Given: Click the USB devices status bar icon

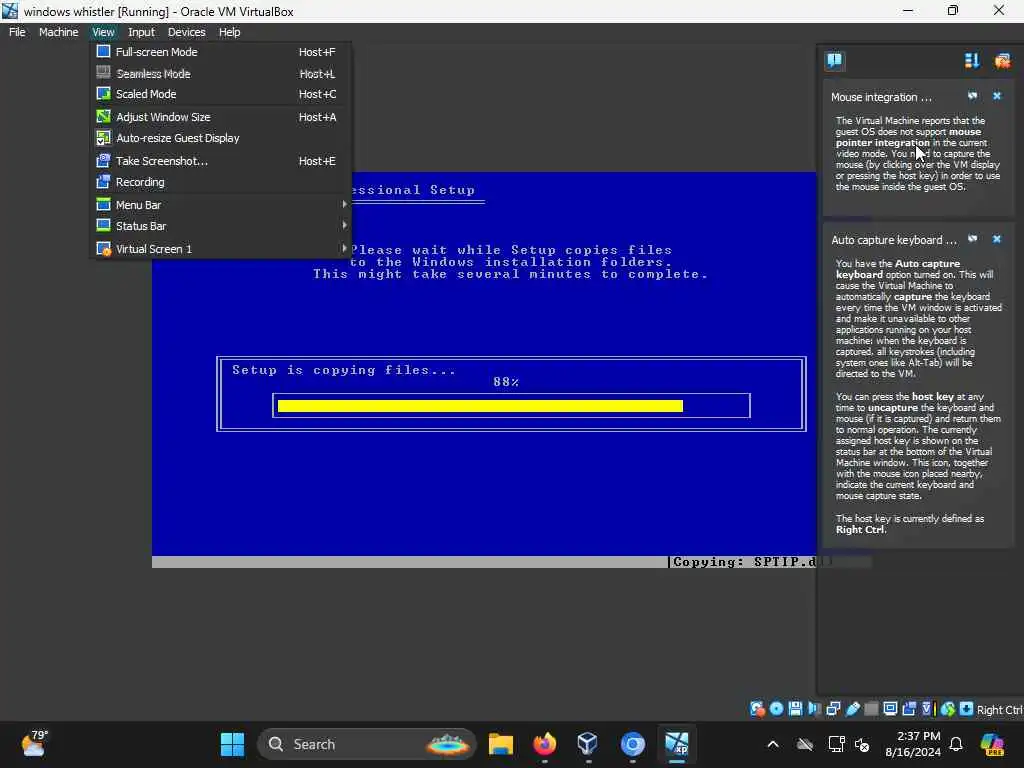Looking at the screenshot, I should tap(852, 709).
